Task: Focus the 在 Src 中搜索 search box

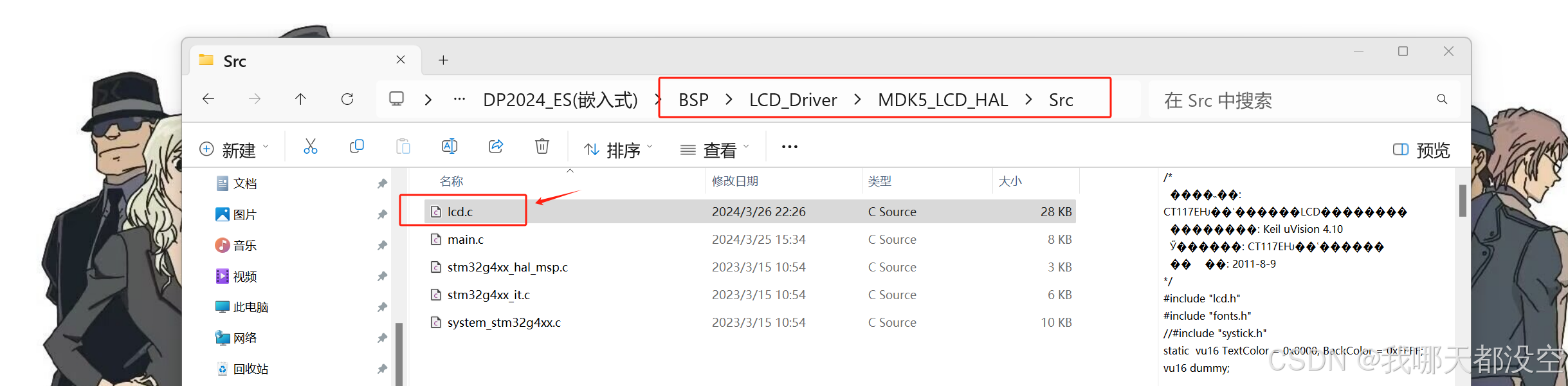Action: pyautogui.click(x=1304, y=100)
